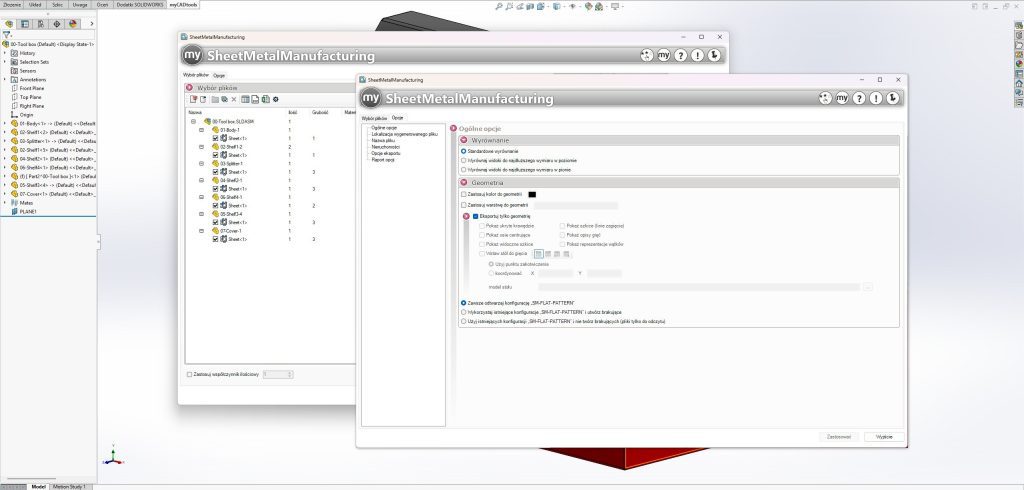This screenshot has width=1024, height=490.
Task: Open 'myCADtools' ribbon tab
Action: coord(183,5)
